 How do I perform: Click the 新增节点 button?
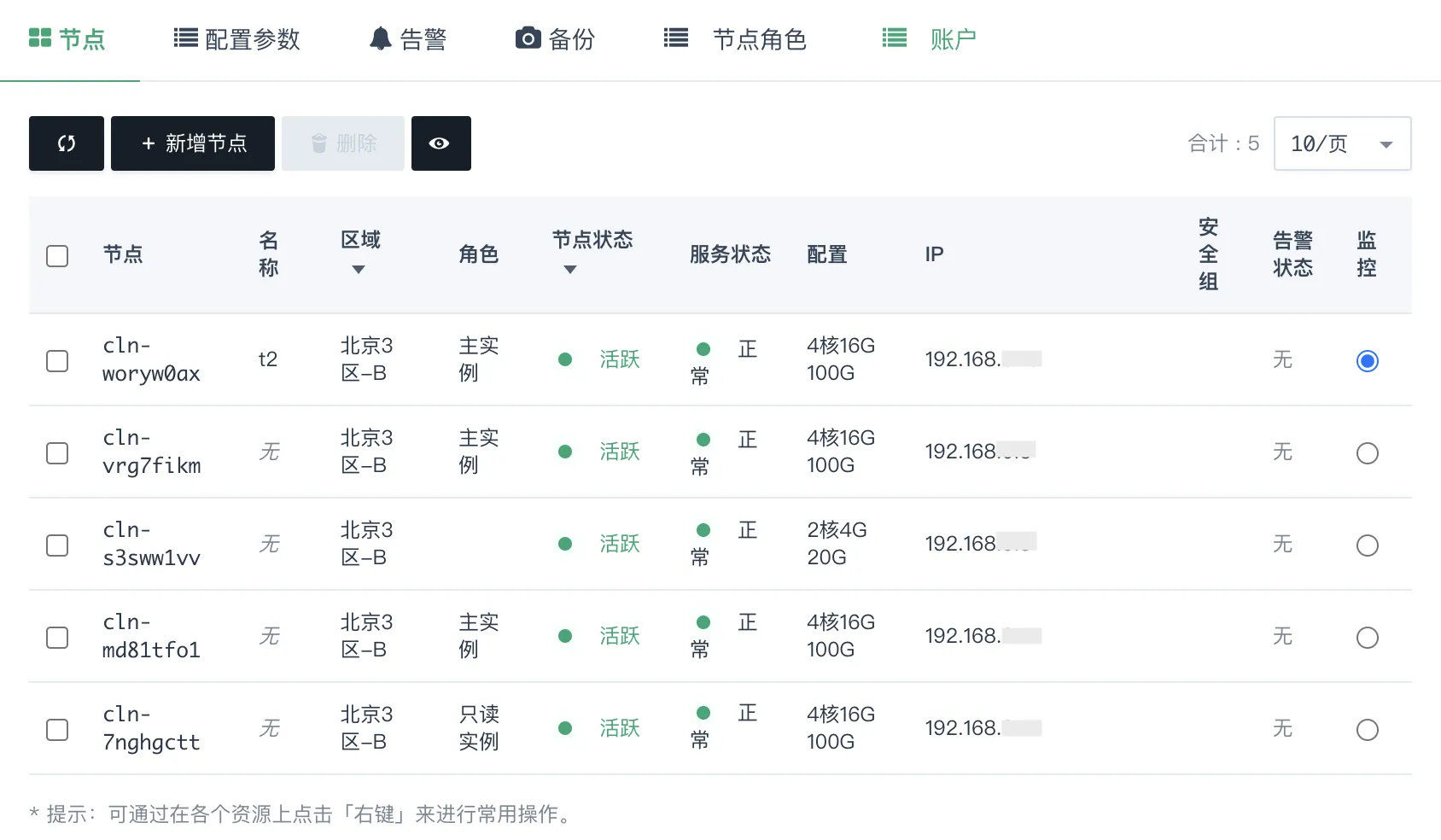pyautogui.click(x=193, y=143)
